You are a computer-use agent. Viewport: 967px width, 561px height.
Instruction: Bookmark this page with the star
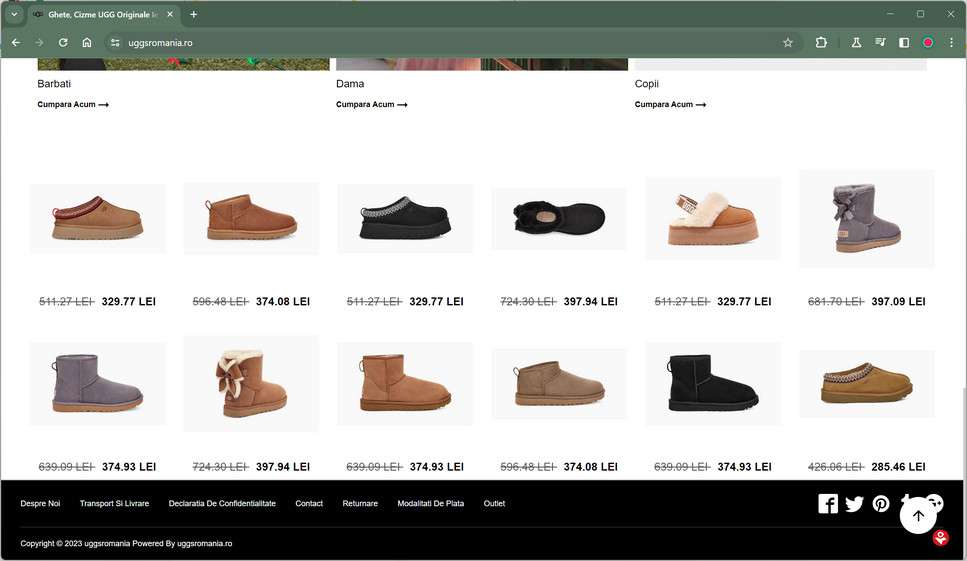click(788, 43)
